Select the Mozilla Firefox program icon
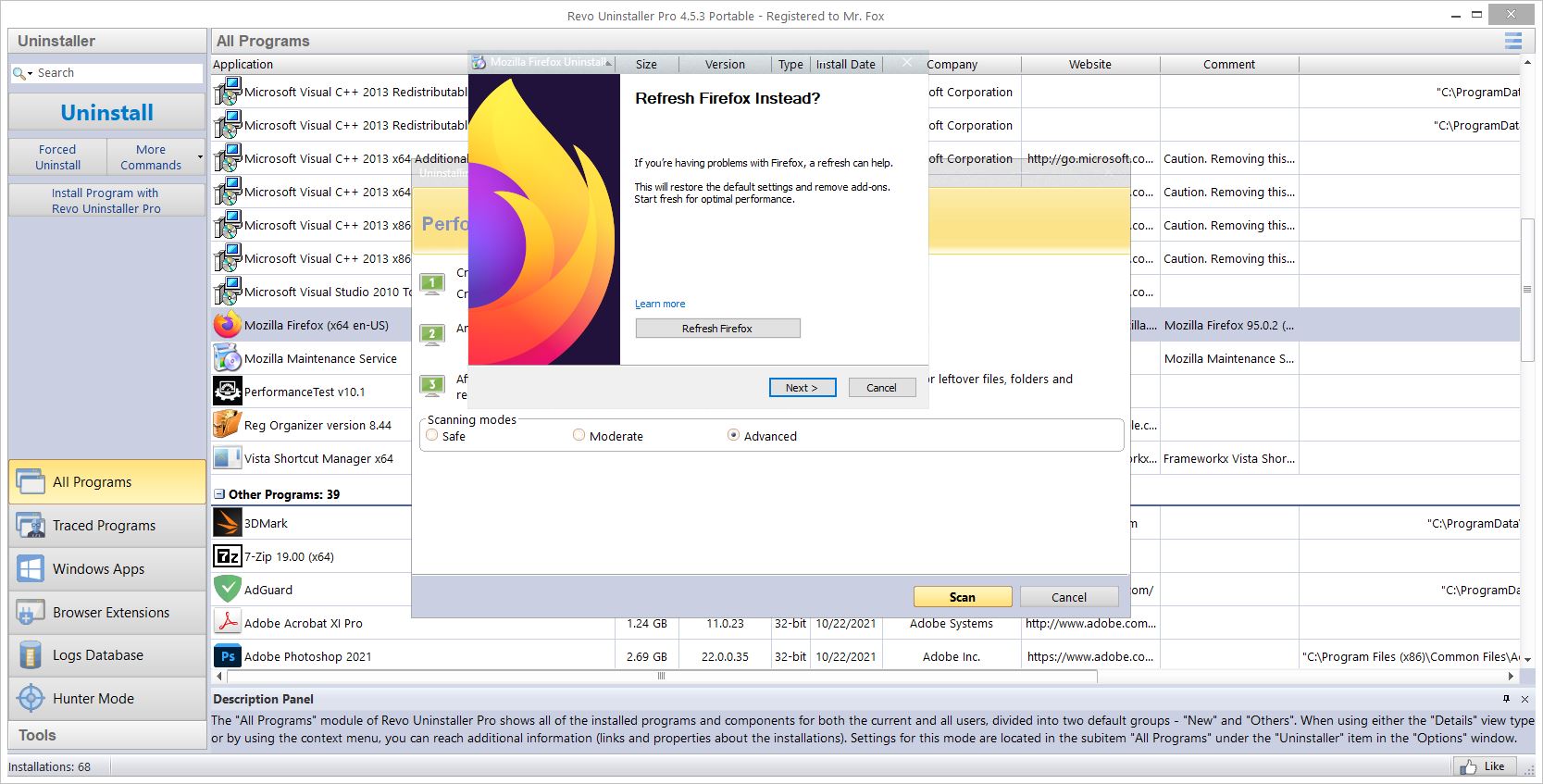This screenshot has width=1543, height=784. (227, 325)
